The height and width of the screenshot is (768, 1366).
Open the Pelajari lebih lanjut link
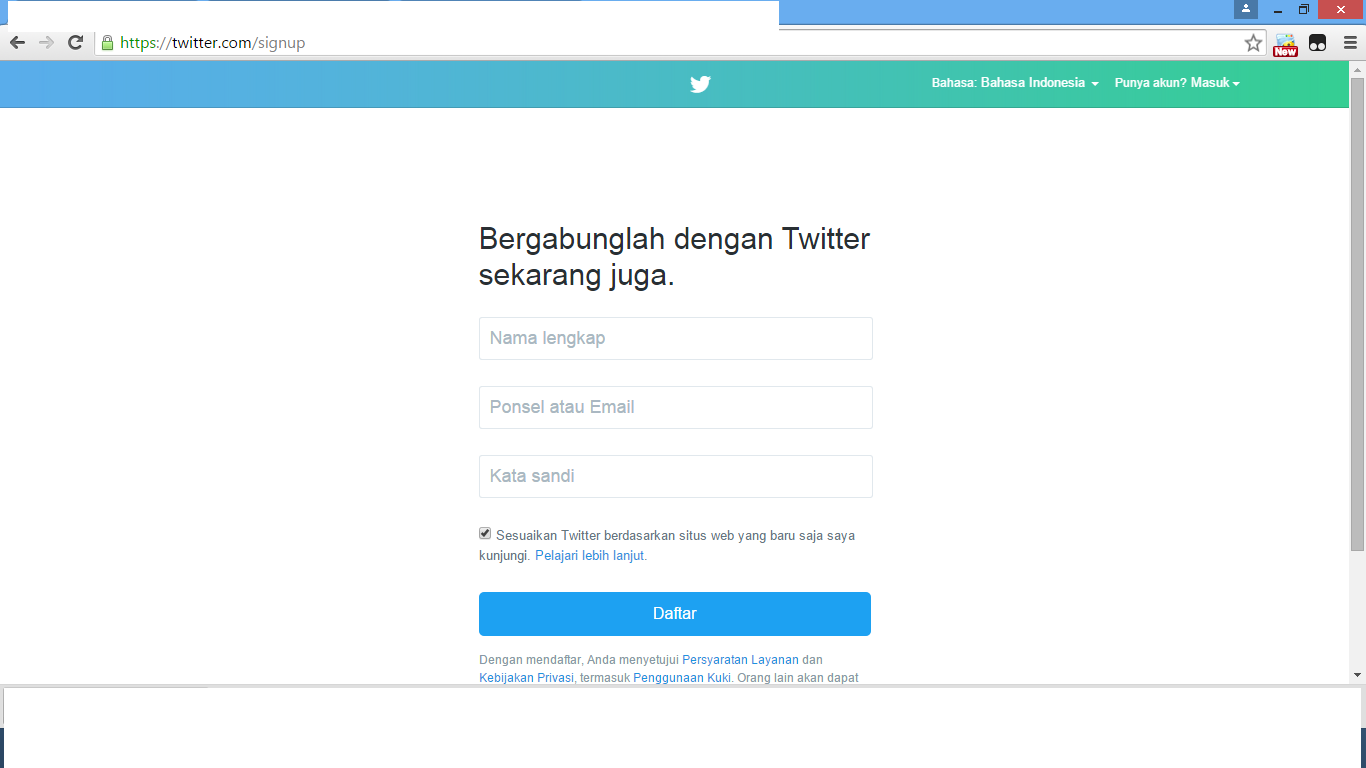click(591, 556)
